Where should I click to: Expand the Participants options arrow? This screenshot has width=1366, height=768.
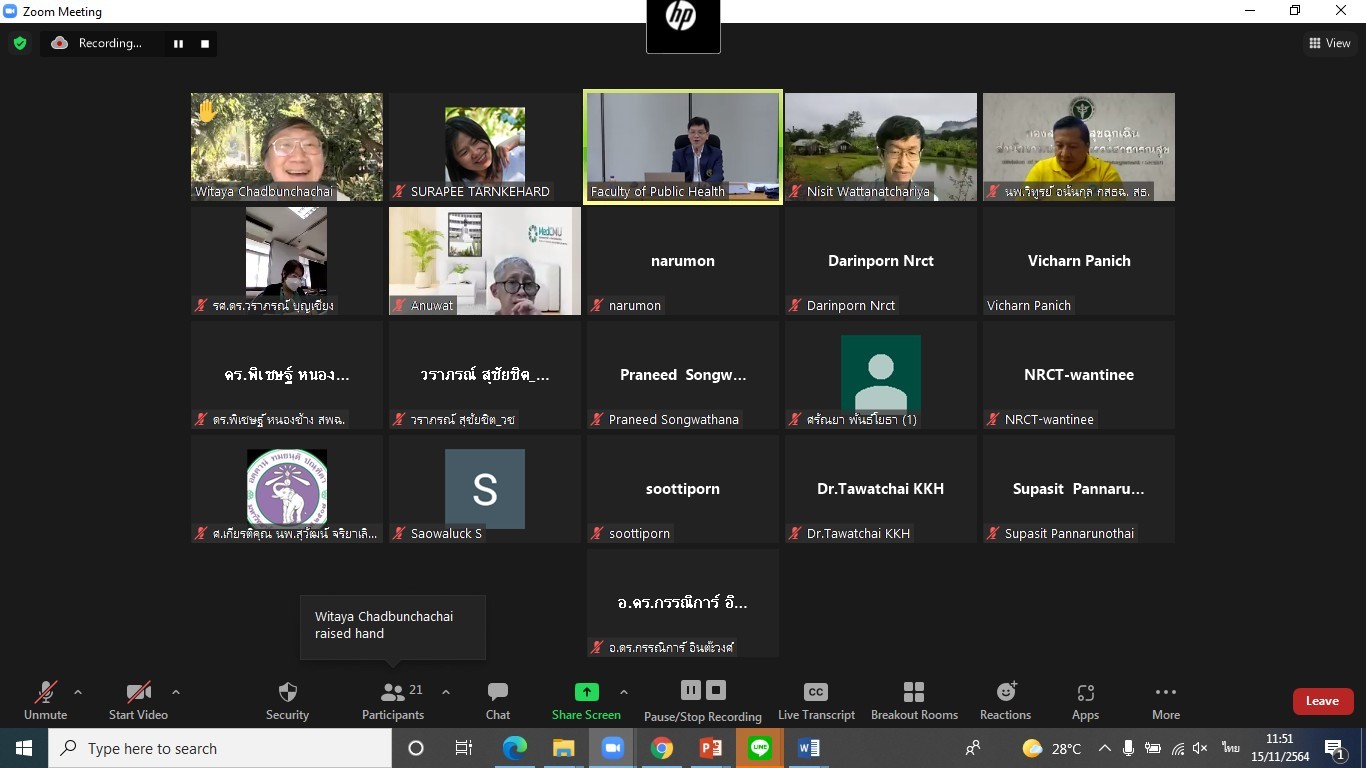pos(446,692)
